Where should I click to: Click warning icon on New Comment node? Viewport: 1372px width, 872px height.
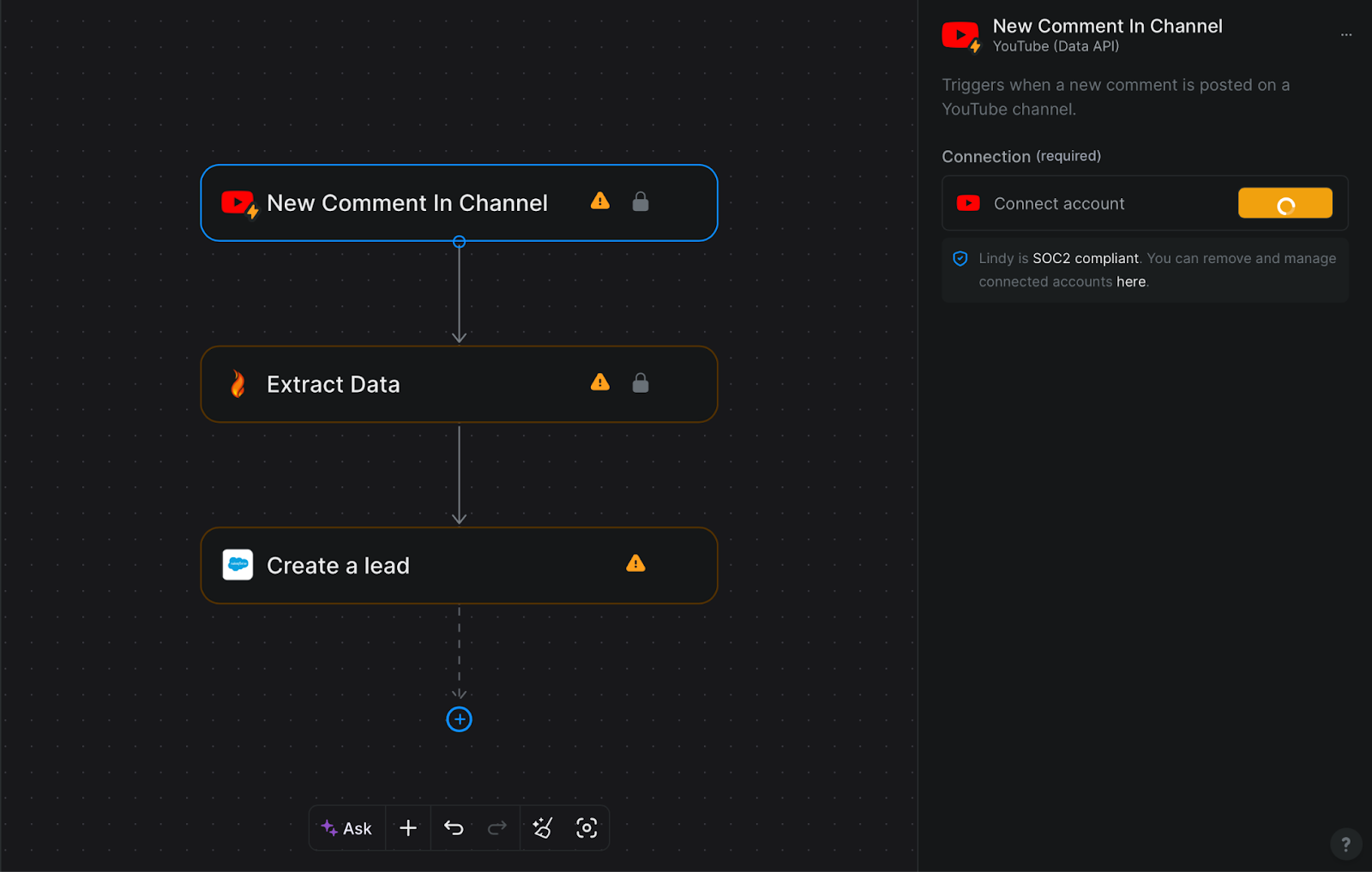(x=600, y=201)
